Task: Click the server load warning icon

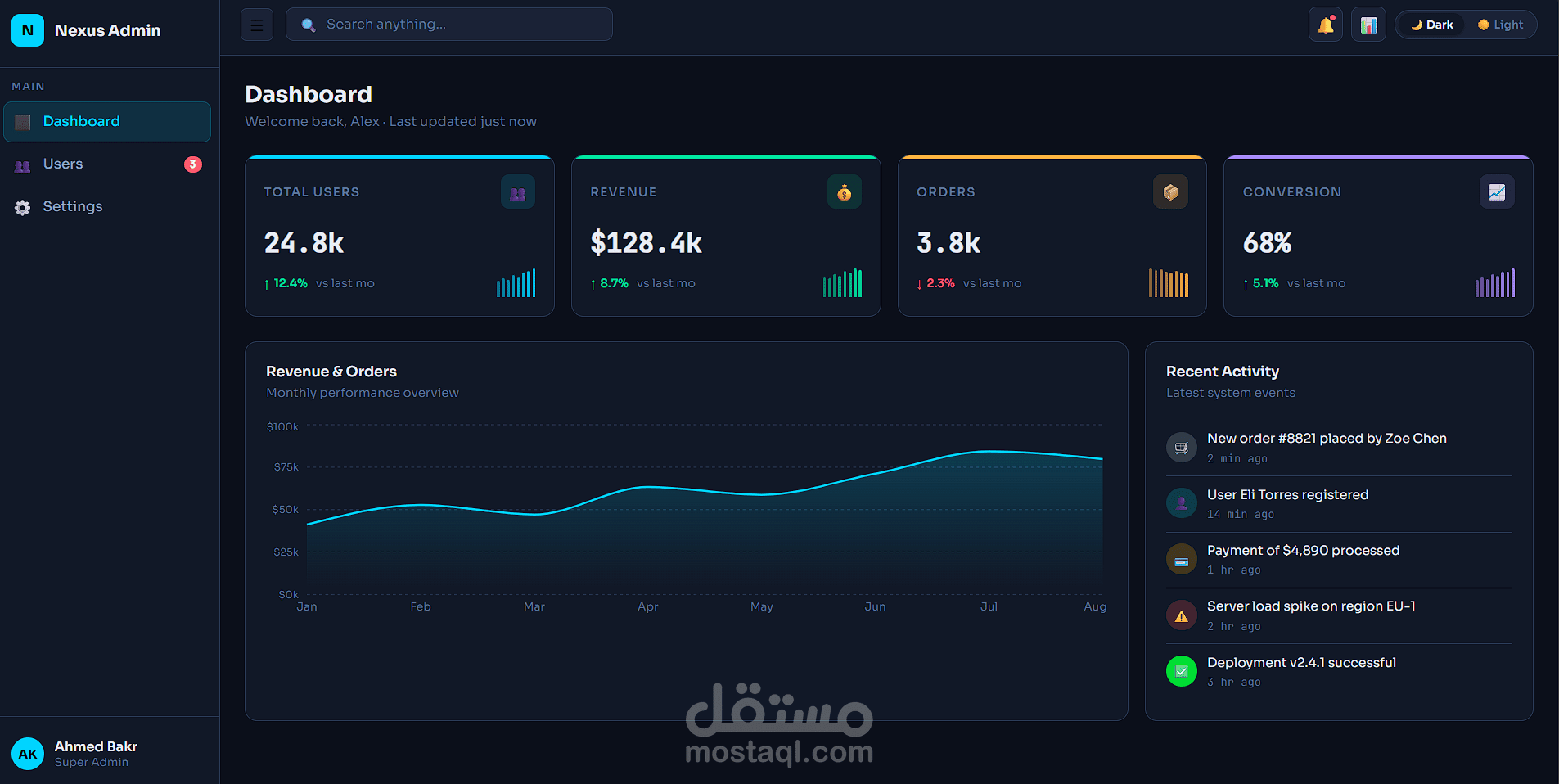Action: pyautogui.click(x=1182, y=615)
